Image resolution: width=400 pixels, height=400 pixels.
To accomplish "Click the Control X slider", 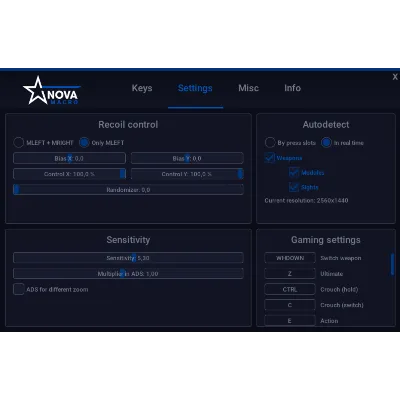I will point(69,174).
